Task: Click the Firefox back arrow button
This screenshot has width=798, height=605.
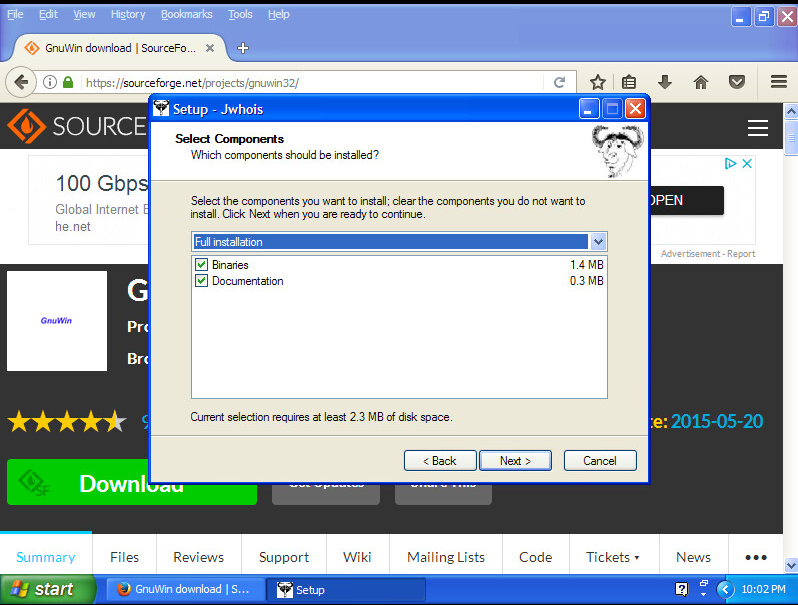Action: pyautogui.click(x=21, y=82)
